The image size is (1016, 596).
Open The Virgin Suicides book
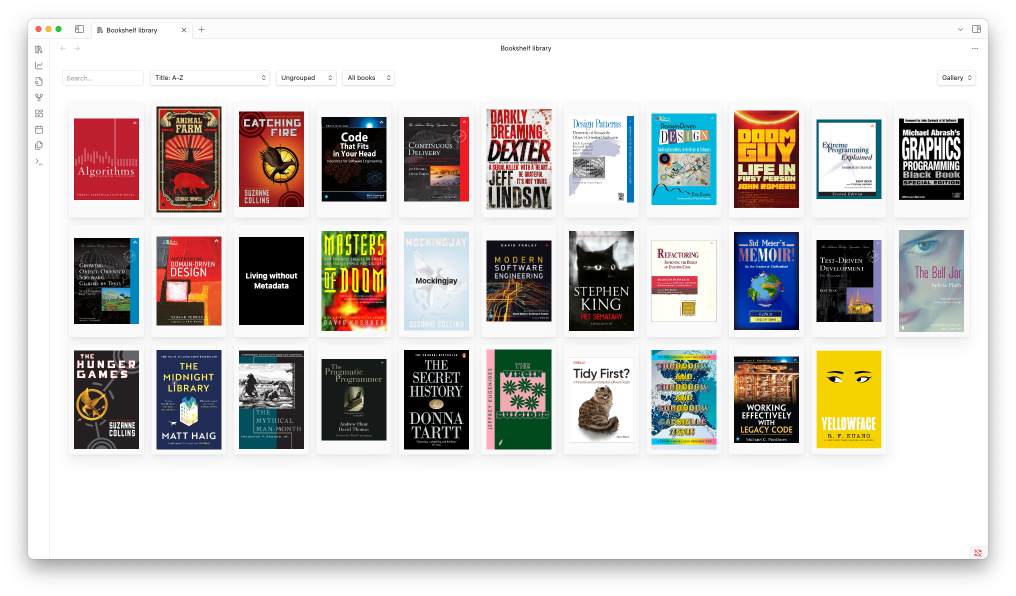tap(519, 400)
